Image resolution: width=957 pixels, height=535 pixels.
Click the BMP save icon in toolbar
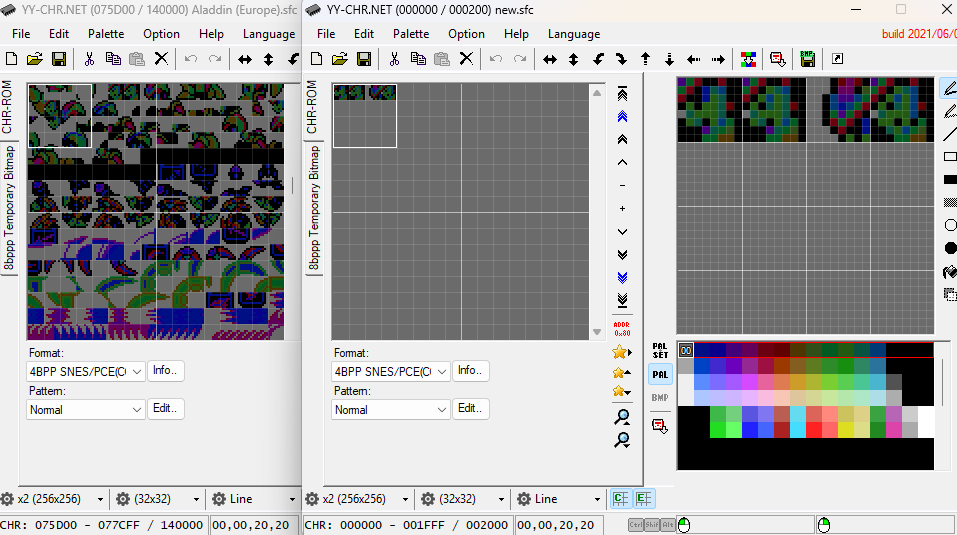coord(807,59)
